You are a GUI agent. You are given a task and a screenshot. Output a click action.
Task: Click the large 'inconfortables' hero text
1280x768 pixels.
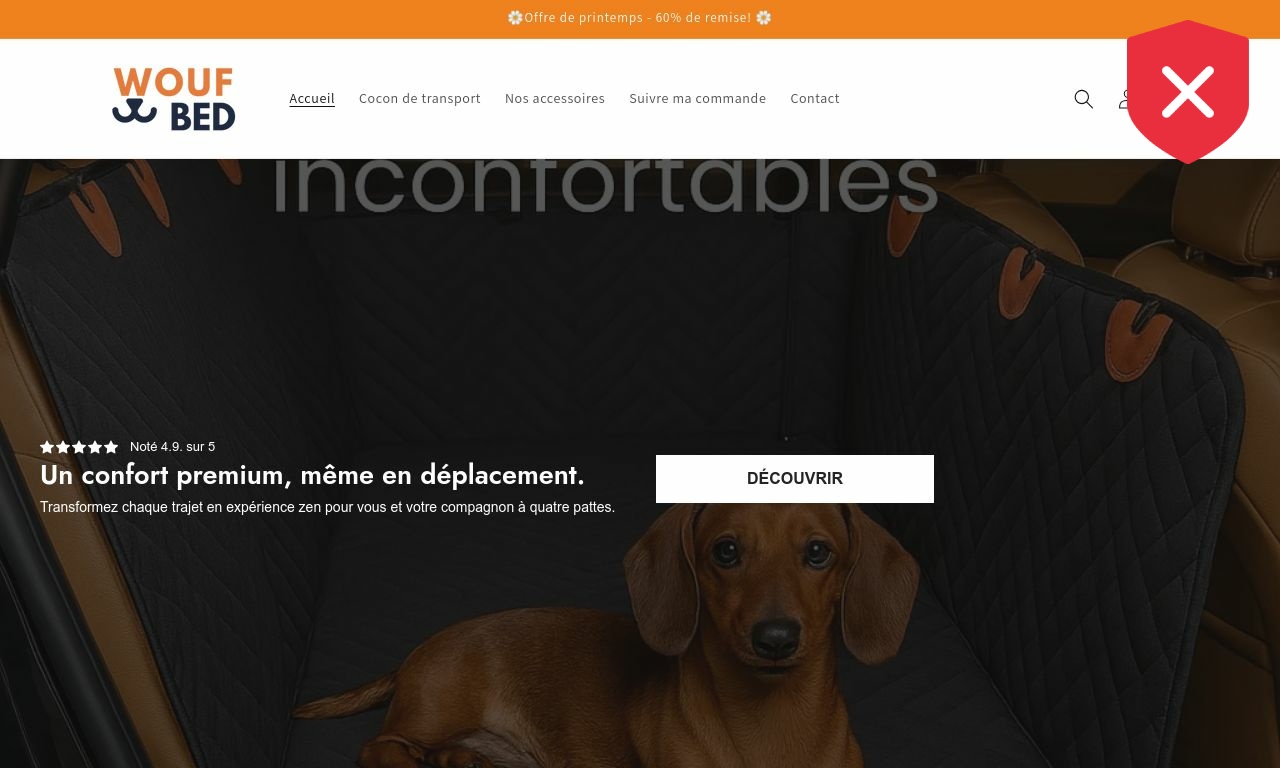tap(606, 184)
